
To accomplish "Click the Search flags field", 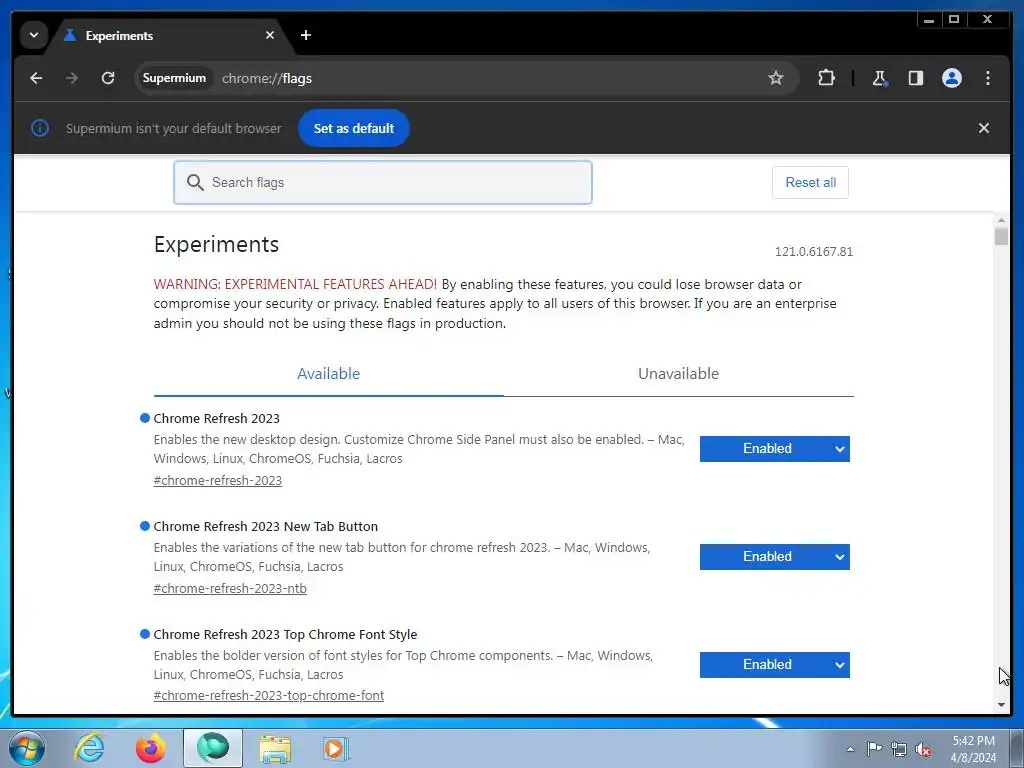I will pos(383,182).
